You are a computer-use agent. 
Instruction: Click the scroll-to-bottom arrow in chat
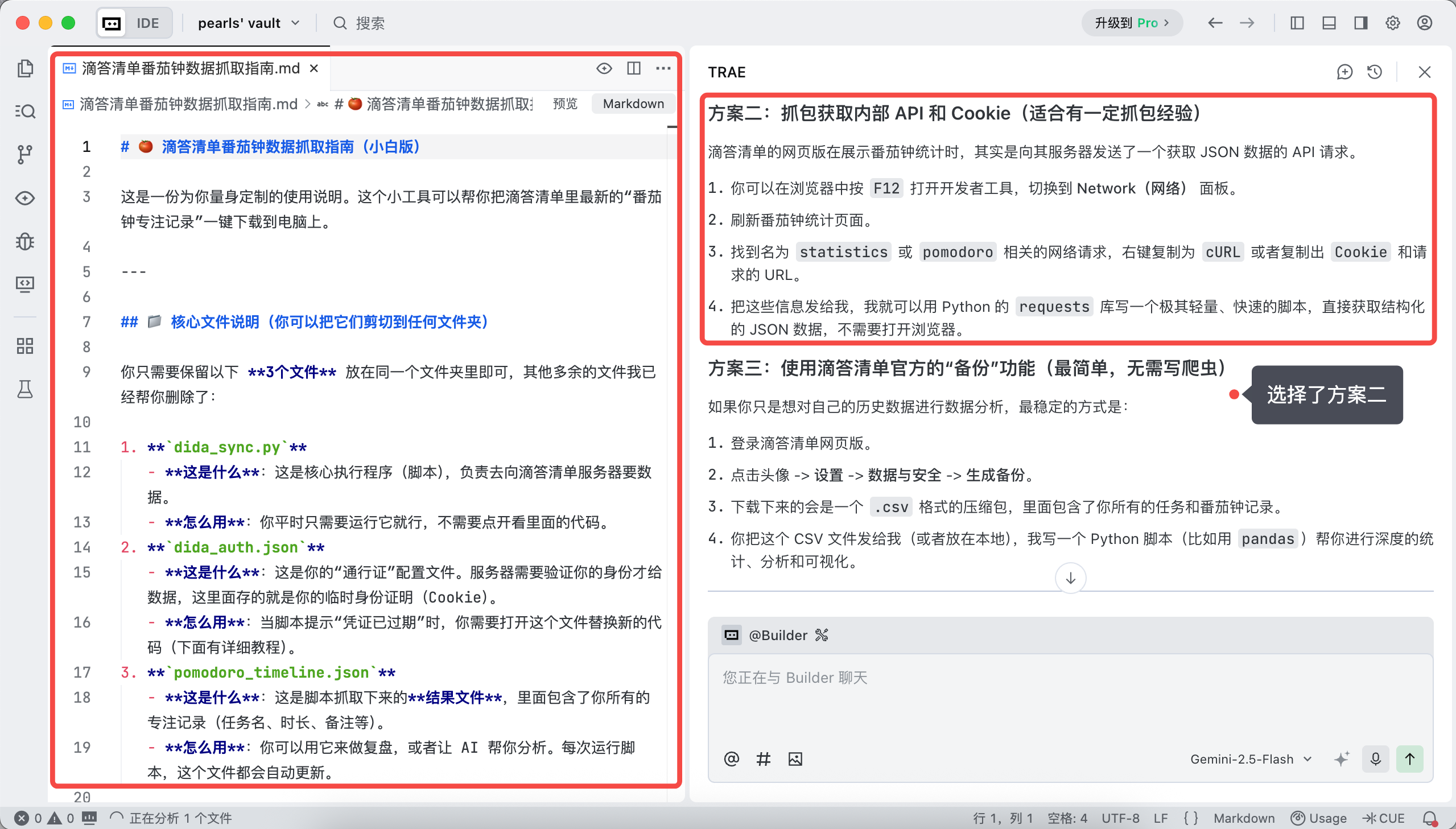click(x=1070, y=579)
